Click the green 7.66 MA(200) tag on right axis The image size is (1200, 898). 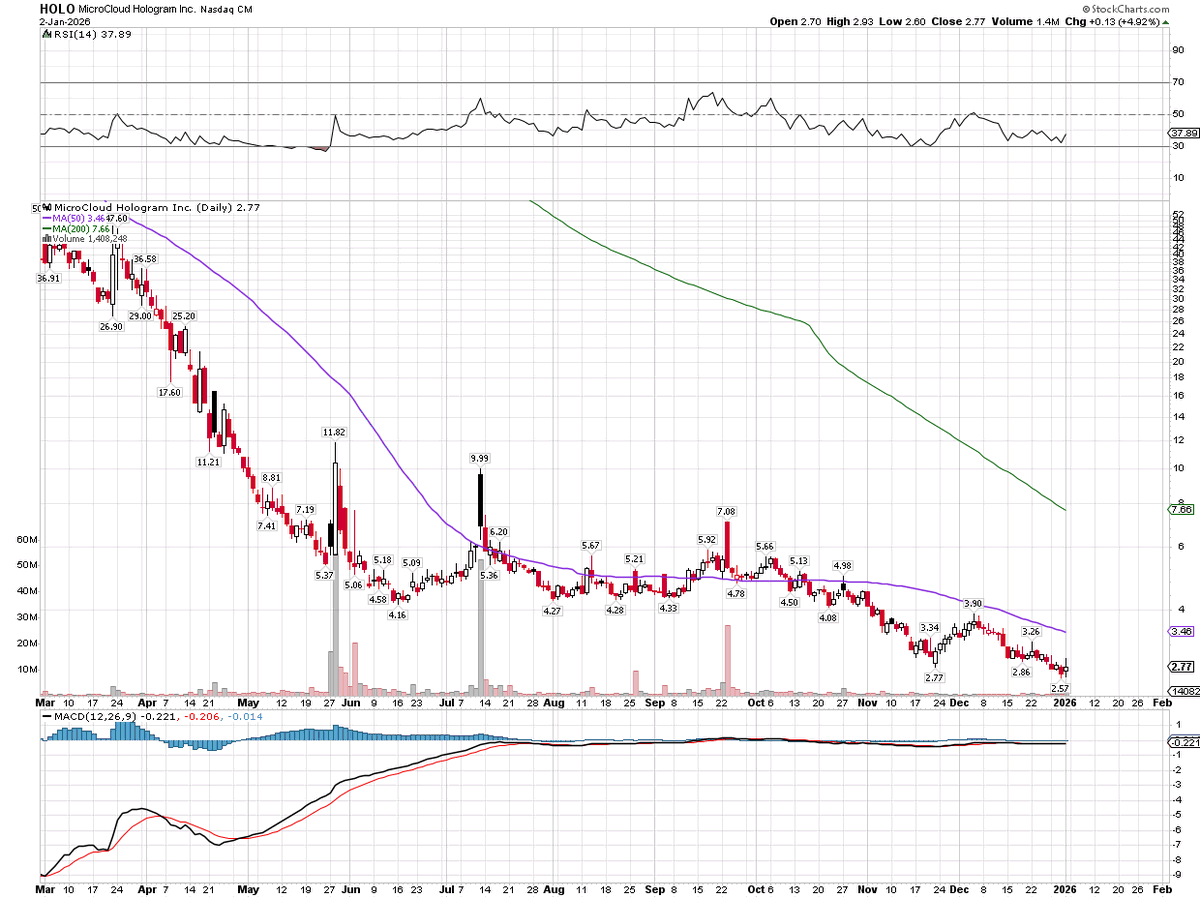click(x=1182, y=510)
